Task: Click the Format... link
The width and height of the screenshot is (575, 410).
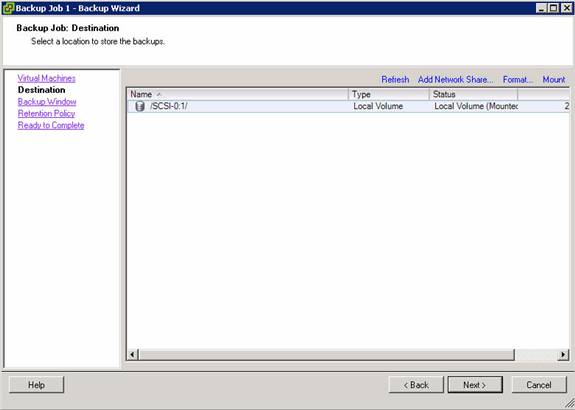Action: pos(518,80)
